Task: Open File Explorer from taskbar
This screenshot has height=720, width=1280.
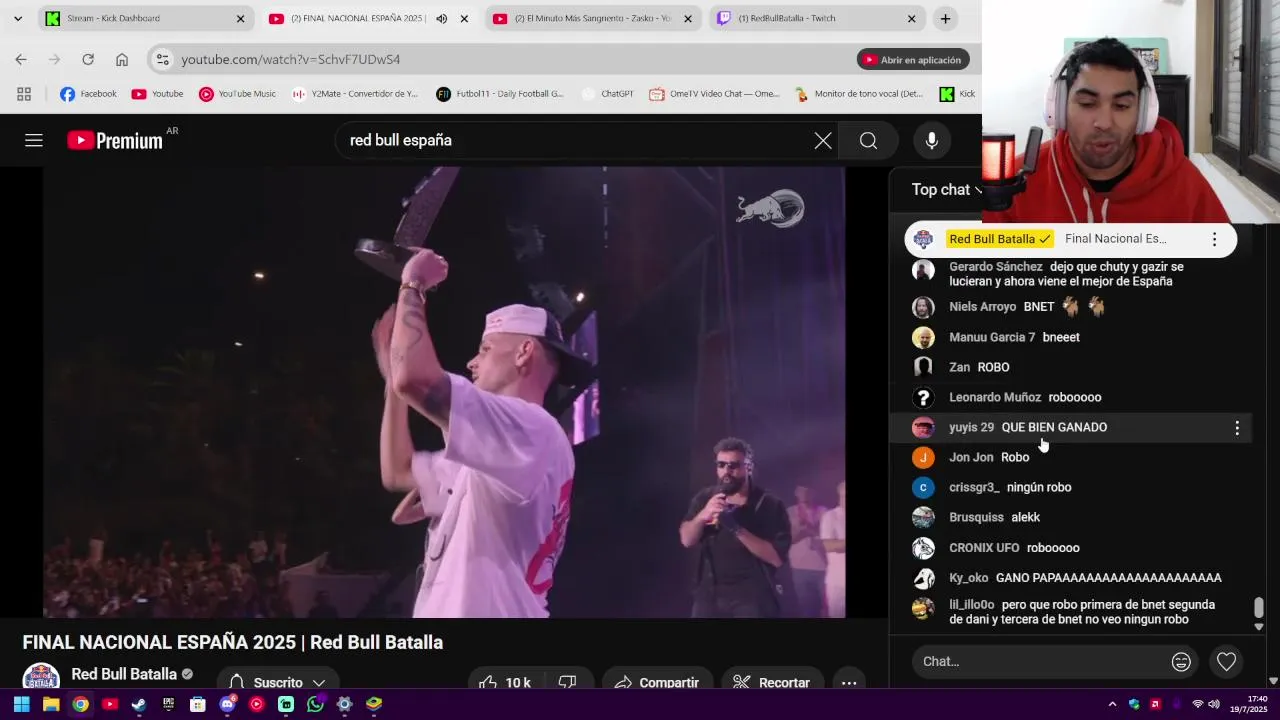Action: pyautogui.click(x=51, y=705)
